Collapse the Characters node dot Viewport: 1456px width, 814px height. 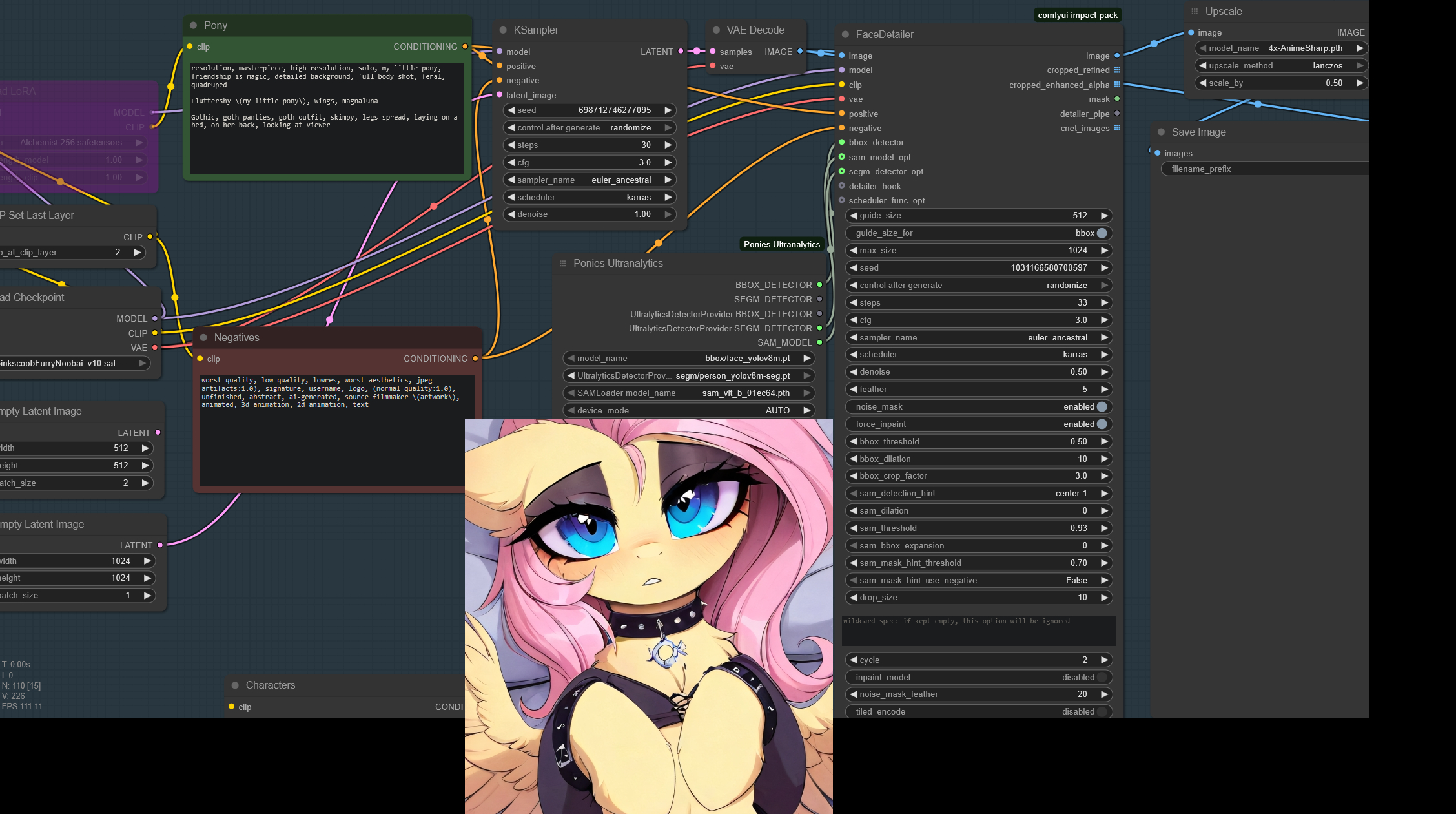click(x=235, y=685)
